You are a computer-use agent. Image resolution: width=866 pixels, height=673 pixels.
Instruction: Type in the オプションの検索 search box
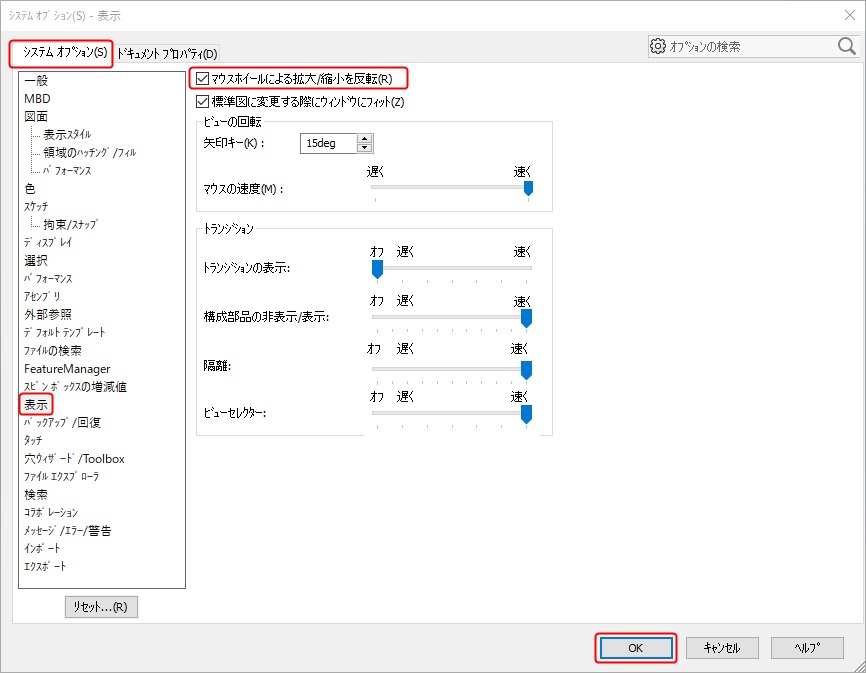coord(750,46)
